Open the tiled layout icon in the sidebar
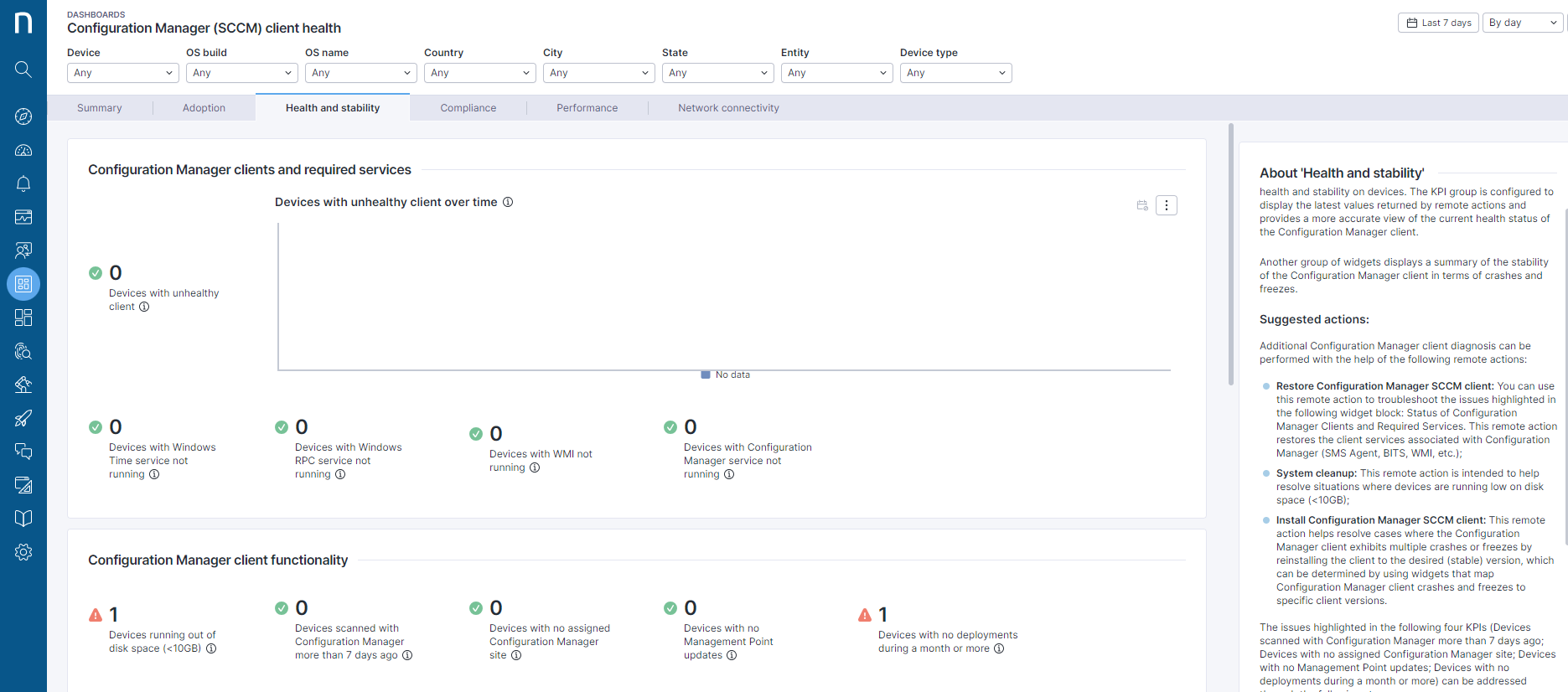The image size is (1568, 692). 23,318
